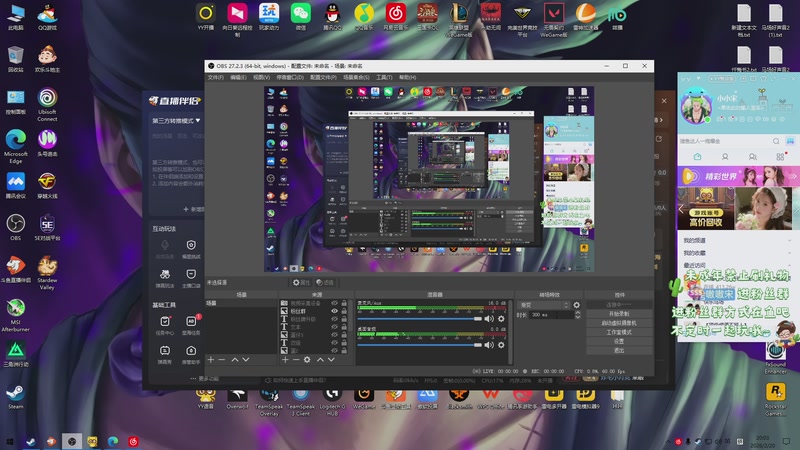Open 设置 button in OBS controls
The height and width of the screenshot is (450, 800).
[x=619, y=341]
